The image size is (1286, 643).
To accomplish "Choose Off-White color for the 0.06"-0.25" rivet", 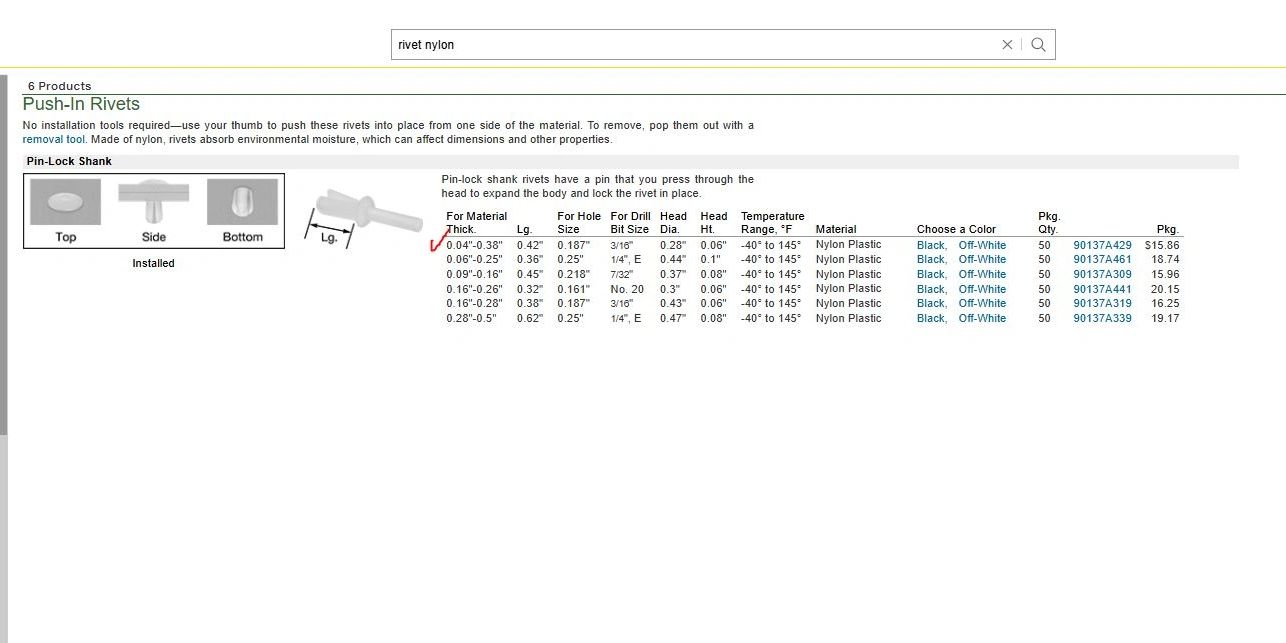I will click(x=982, y=260).
